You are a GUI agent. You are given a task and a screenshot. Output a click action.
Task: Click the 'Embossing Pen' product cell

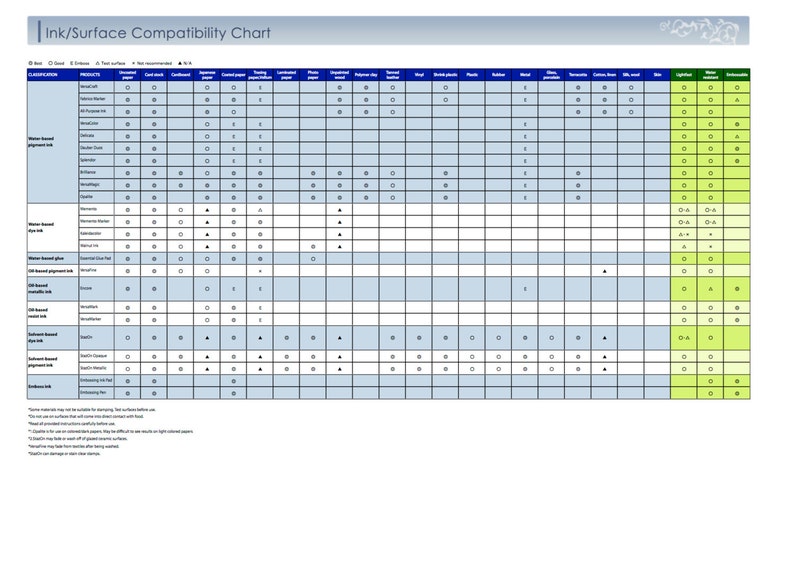click(x=96, y=393)
